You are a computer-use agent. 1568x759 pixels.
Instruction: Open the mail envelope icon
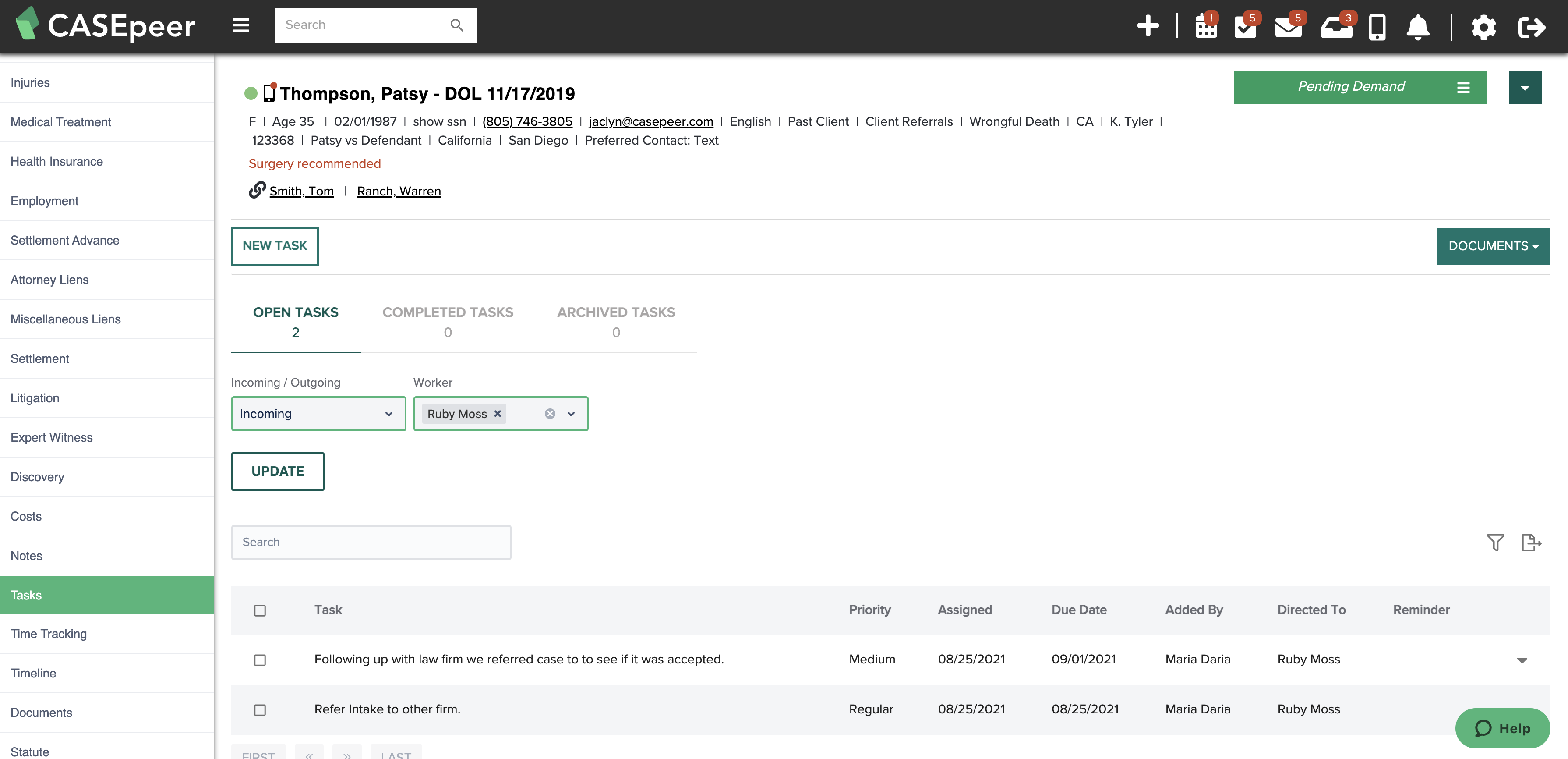click(x=1288, y=26)
